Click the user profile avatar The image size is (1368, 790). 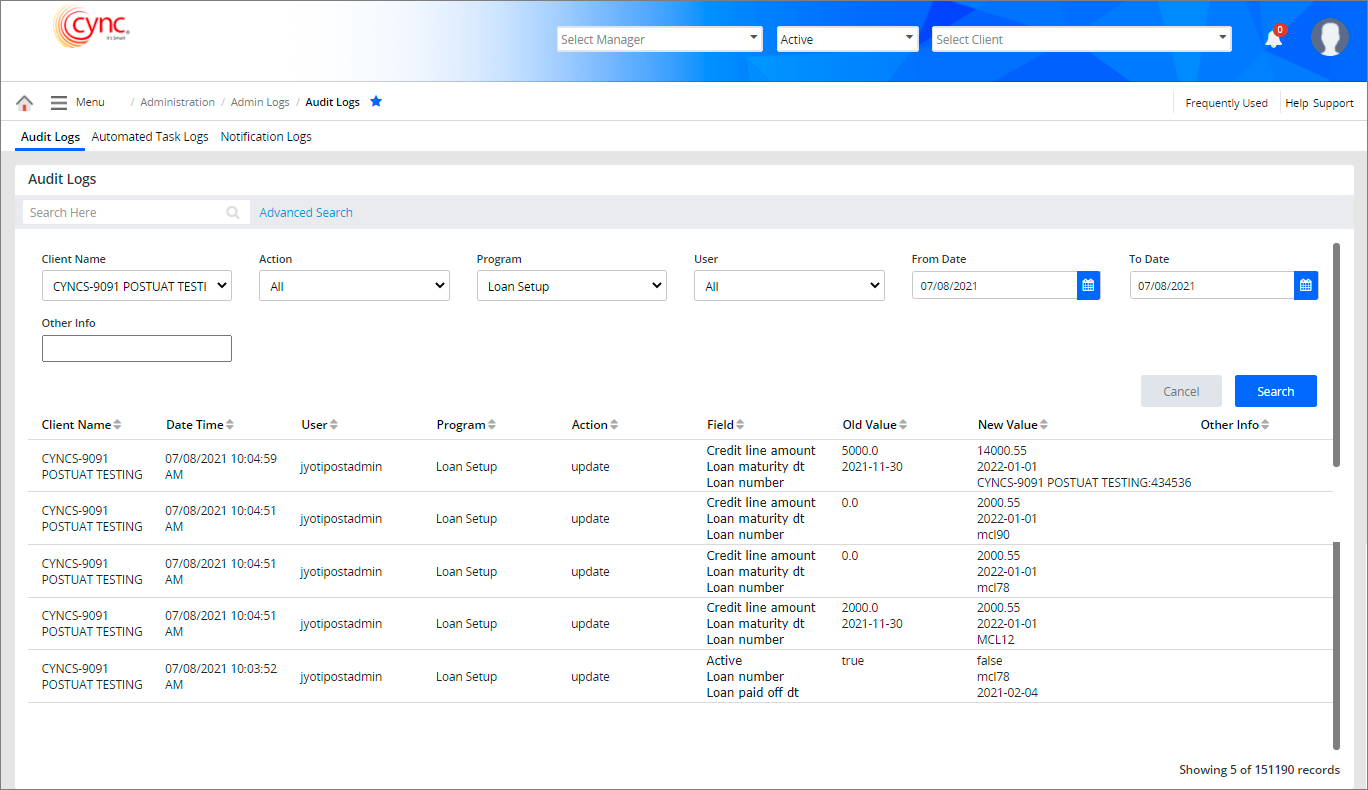coord(1329,38)
